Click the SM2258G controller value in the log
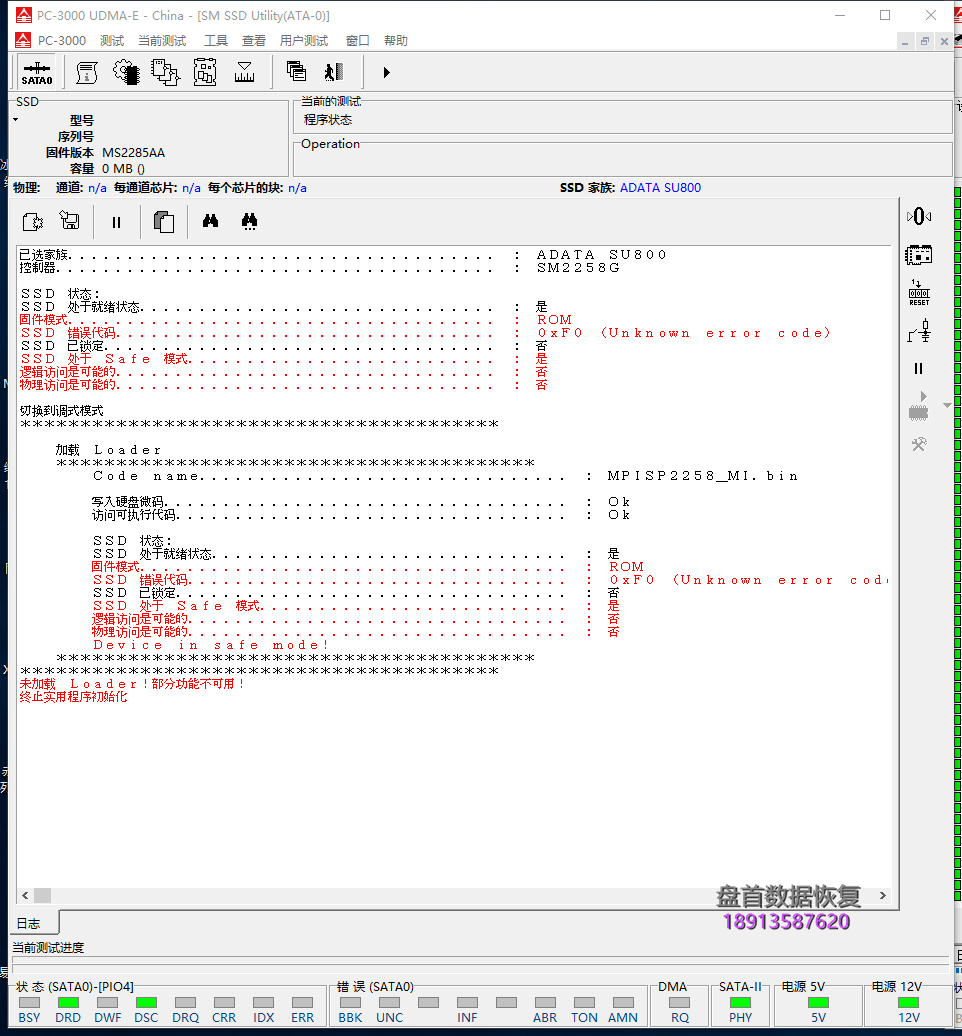Viewport: 962px width, 1036px height. pyautogui.click(x=578, y=268)
